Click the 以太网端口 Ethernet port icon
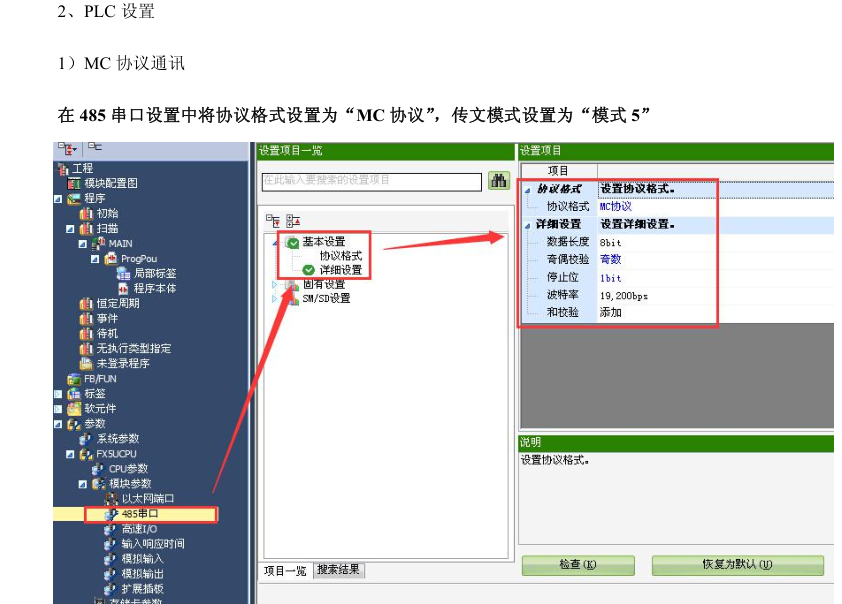 (112, 498)
